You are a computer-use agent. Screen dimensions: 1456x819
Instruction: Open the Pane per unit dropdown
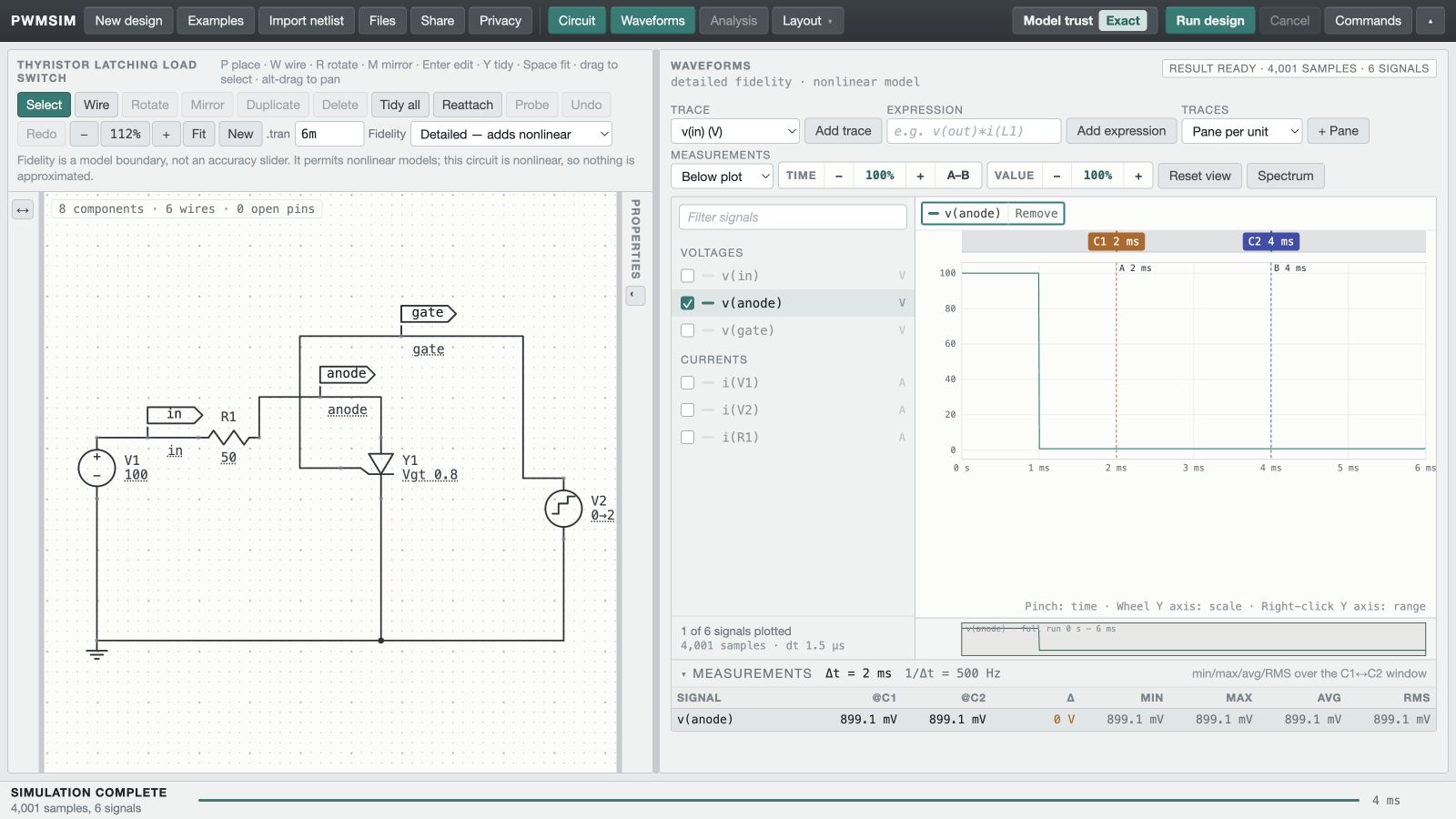1242,131
